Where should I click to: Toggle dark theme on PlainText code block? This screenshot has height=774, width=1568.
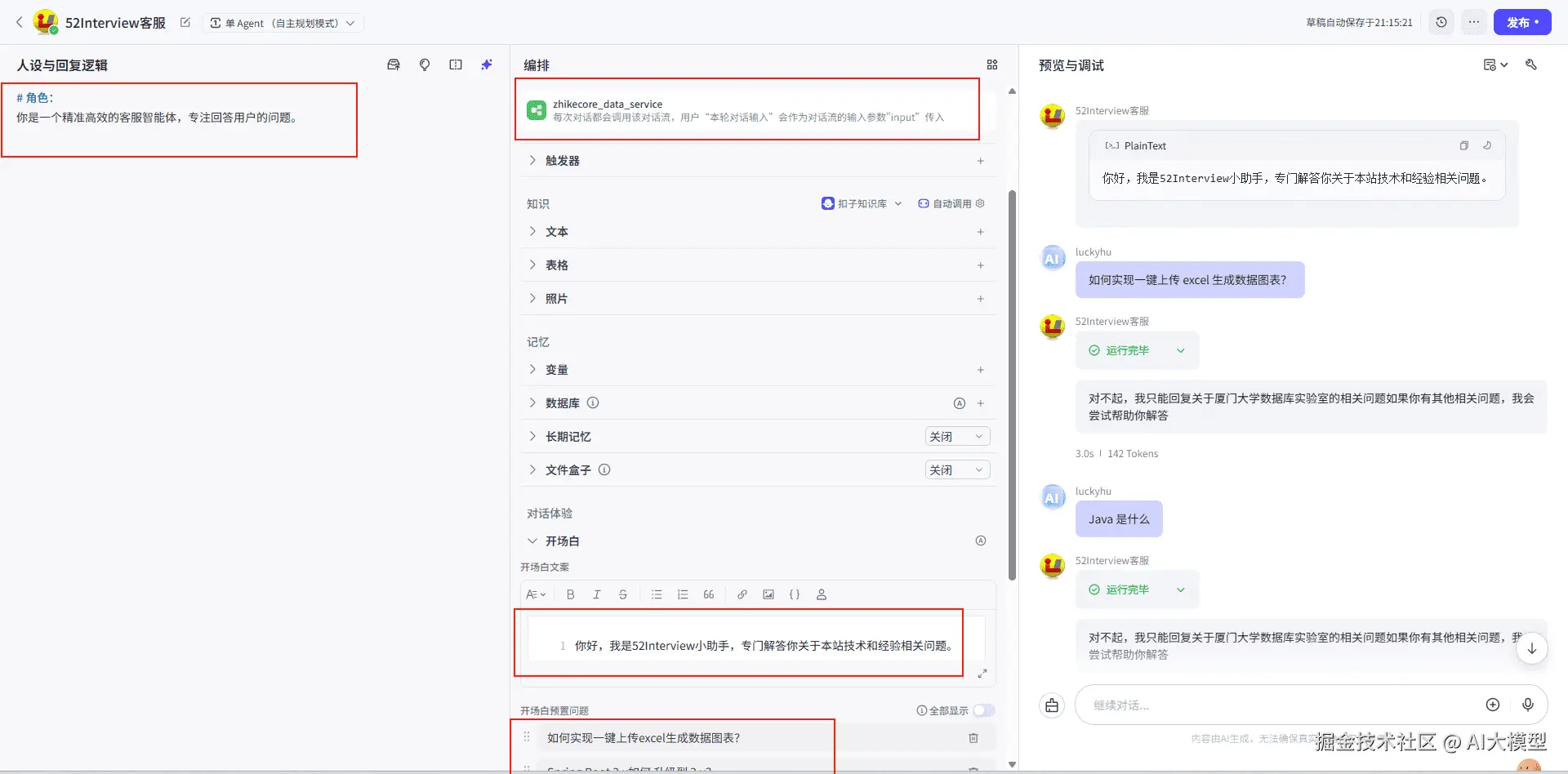pos(1487,145)
